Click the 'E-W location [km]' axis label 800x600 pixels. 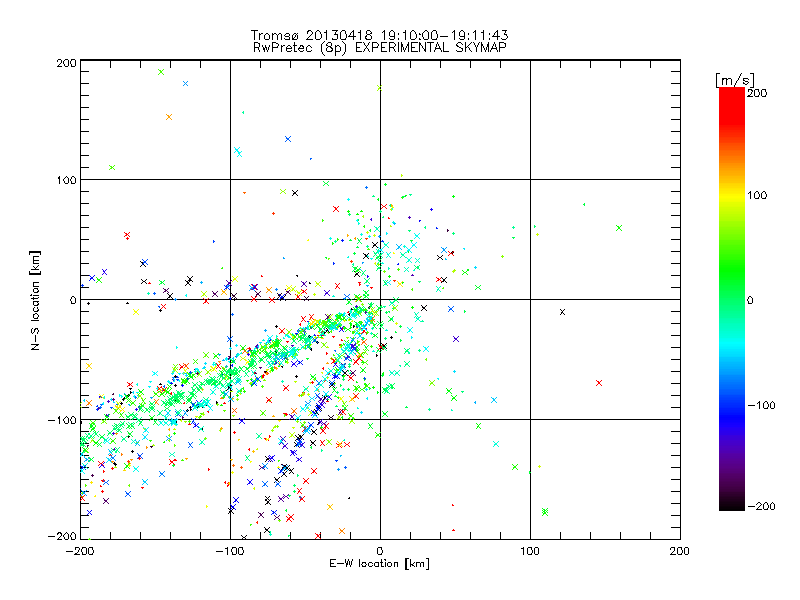click(x=379, y=563)
